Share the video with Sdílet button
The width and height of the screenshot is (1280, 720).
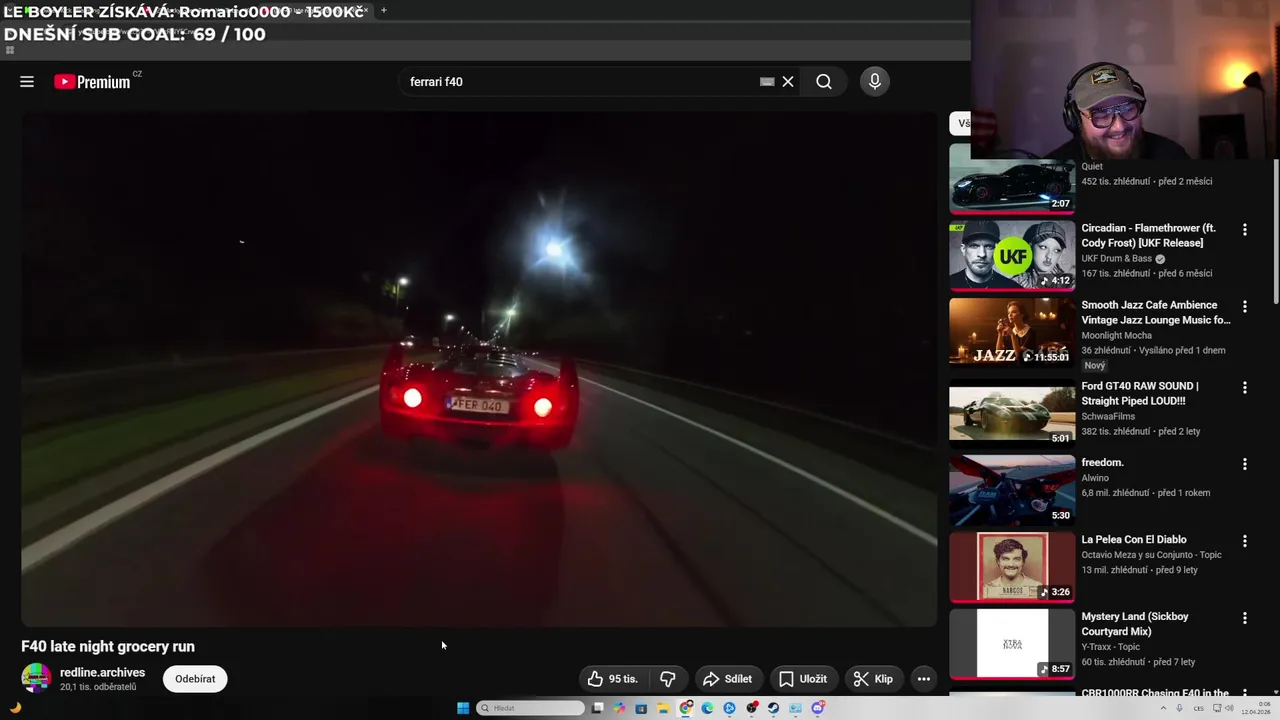tap(727, 679)
